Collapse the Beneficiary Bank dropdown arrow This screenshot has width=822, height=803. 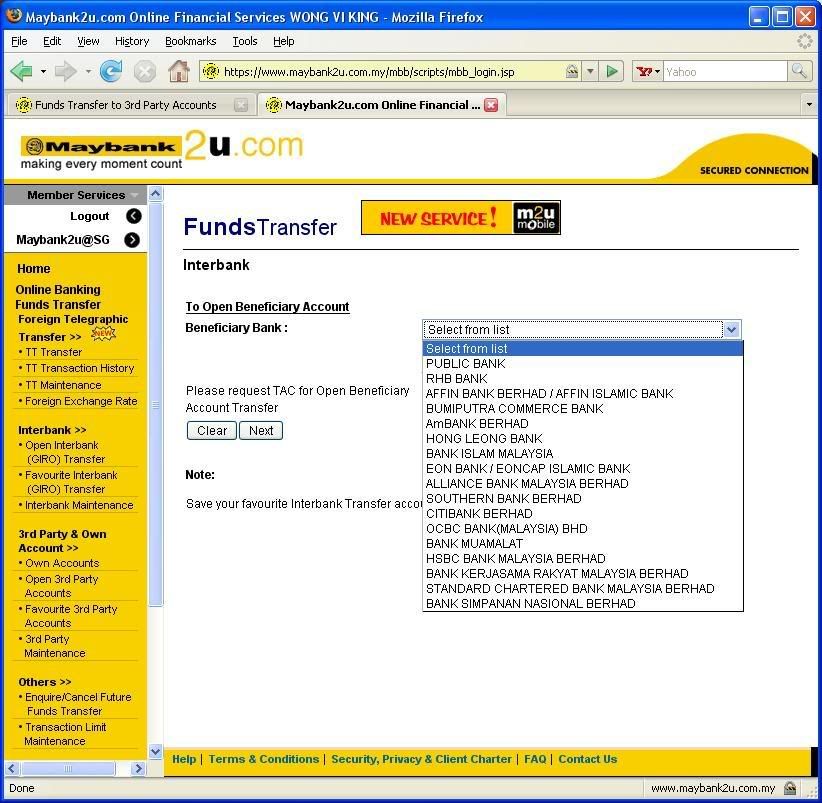pyautogui.click(x=731, y=330)
